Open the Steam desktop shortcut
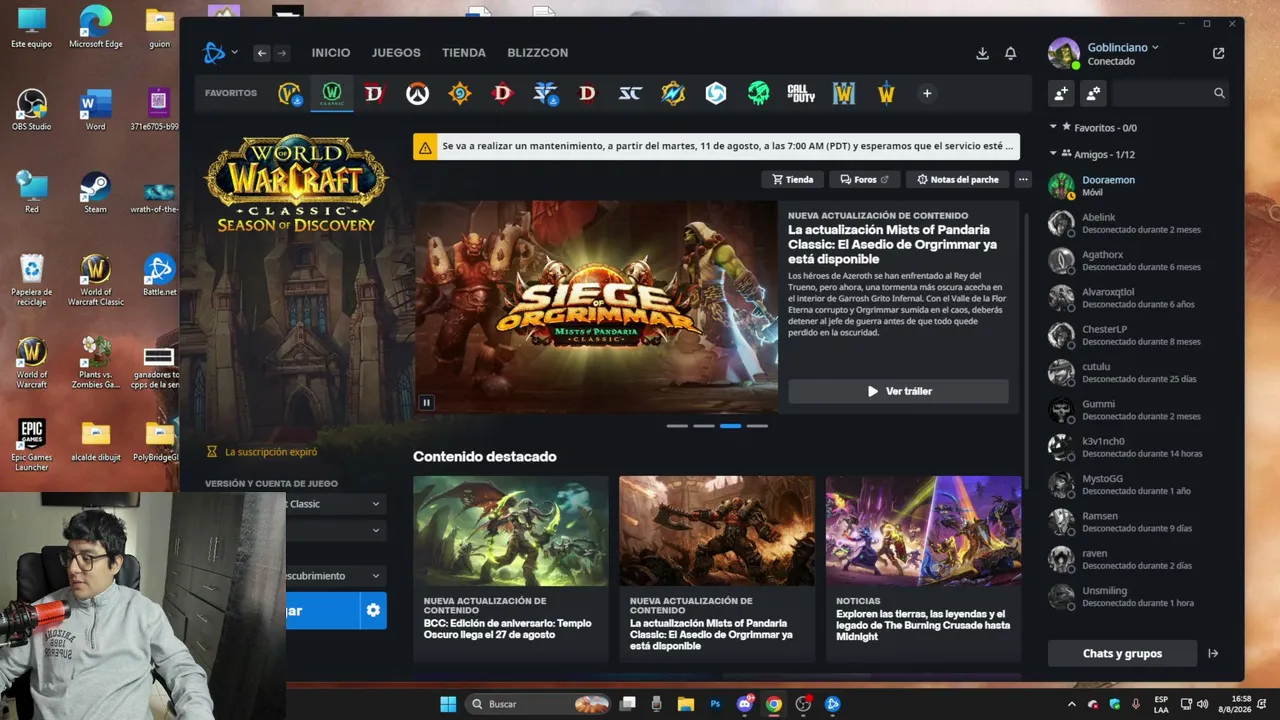This screenshot has height=720, width=1280. click(x=95, y=193)
